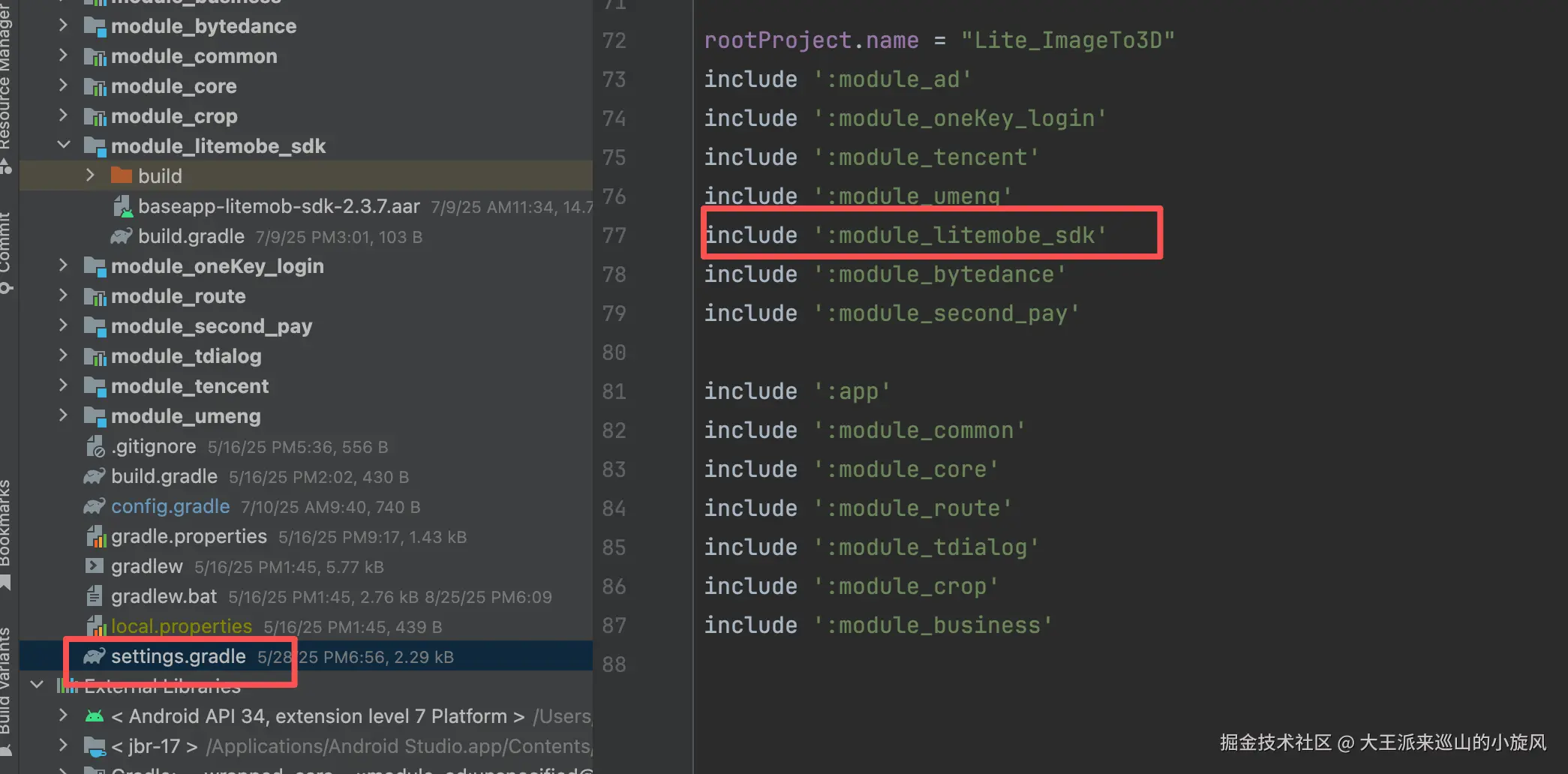Click the module_umeng folder icon

[95, 416]
